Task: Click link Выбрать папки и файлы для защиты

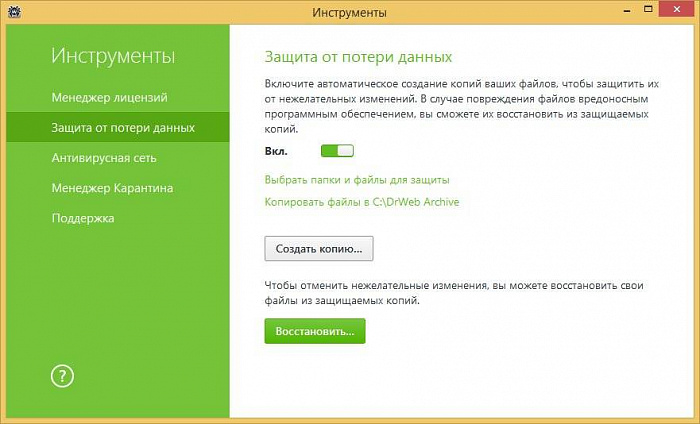Action: pos(357,180)
